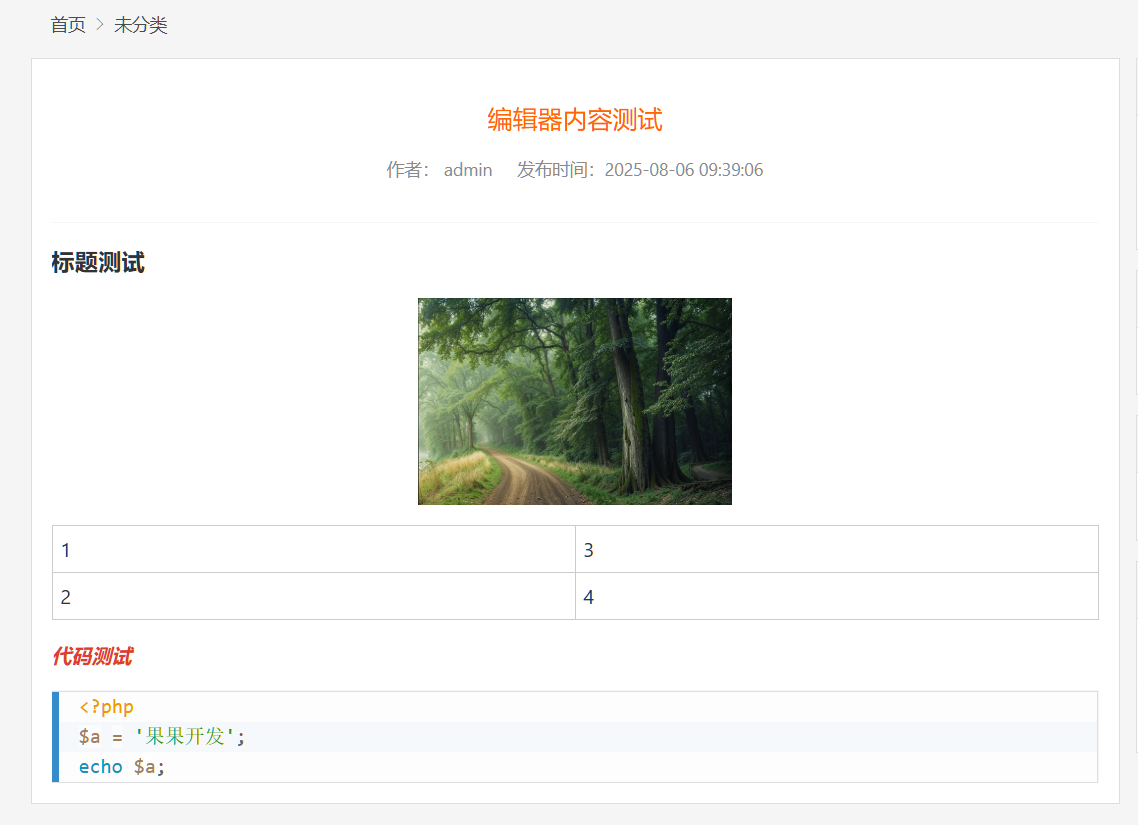This screenshot has height=825, width=1138.
Task: Click red italic heading 代码测试
Action: tap(93, 657)
